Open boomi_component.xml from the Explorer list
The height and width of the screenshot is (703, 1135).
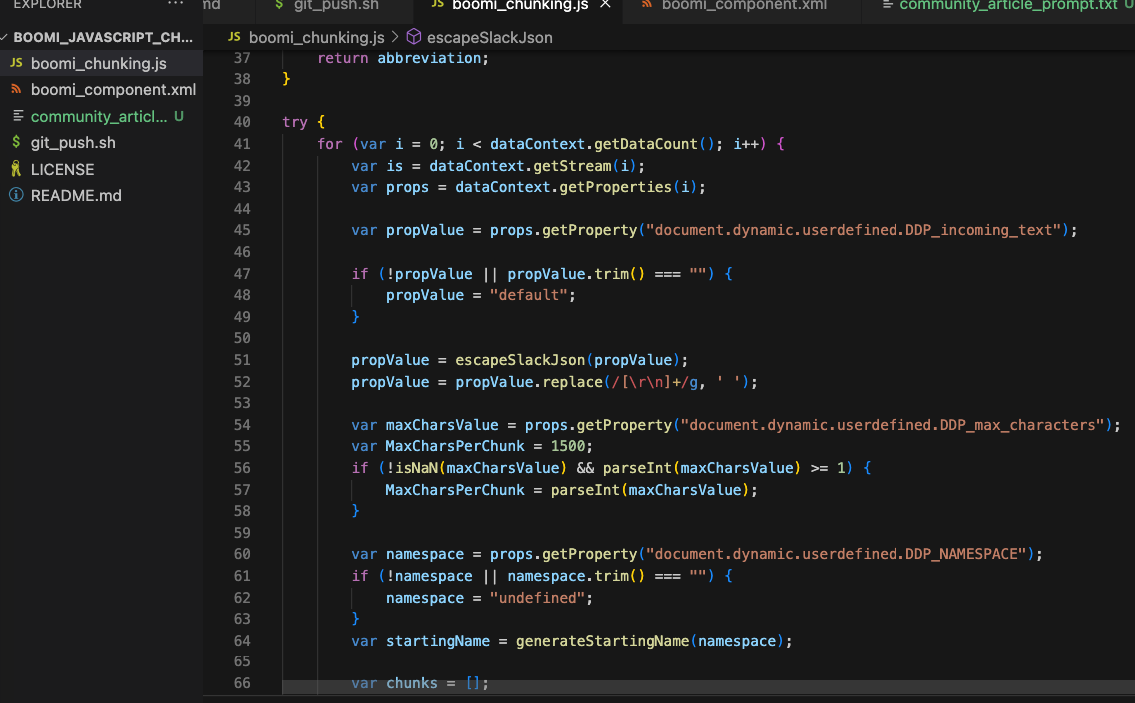click(x=113, y=89)
